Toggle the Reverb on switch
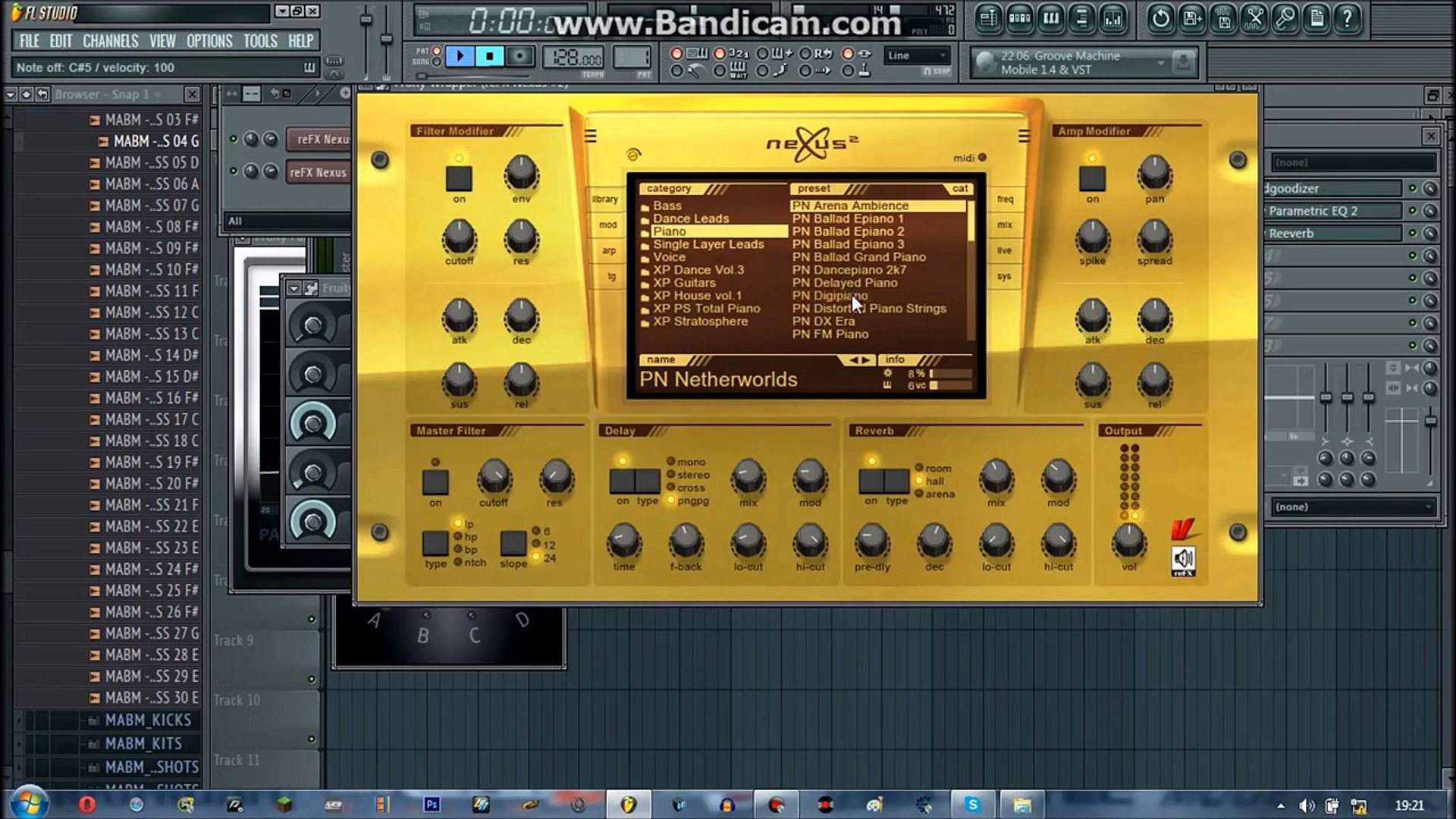The image size is (1456, 819). click(x=871, y=481)
